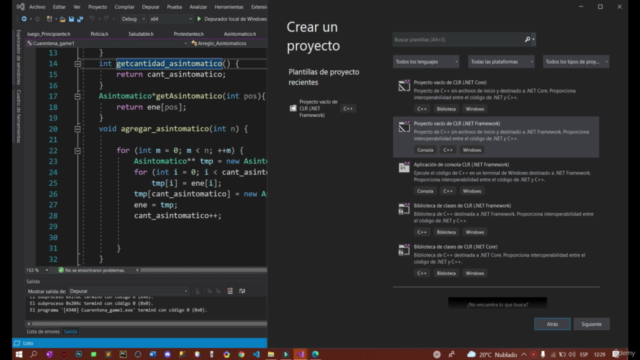Switch to Policia.h tab

coord(99,34)
